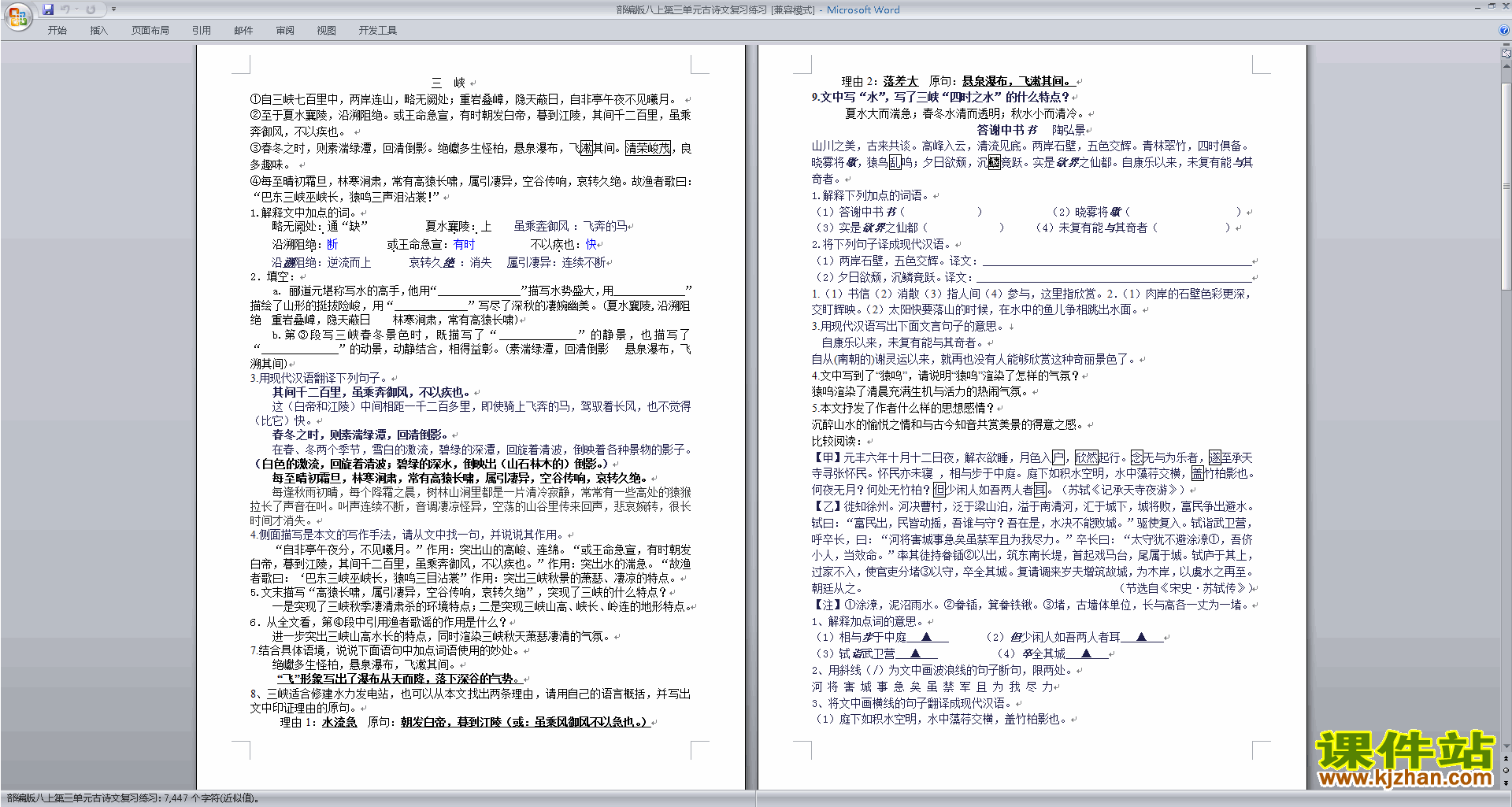Screen dimensions: 1512x807
Task: Restore down the Word window
Action: point(1492,6)
